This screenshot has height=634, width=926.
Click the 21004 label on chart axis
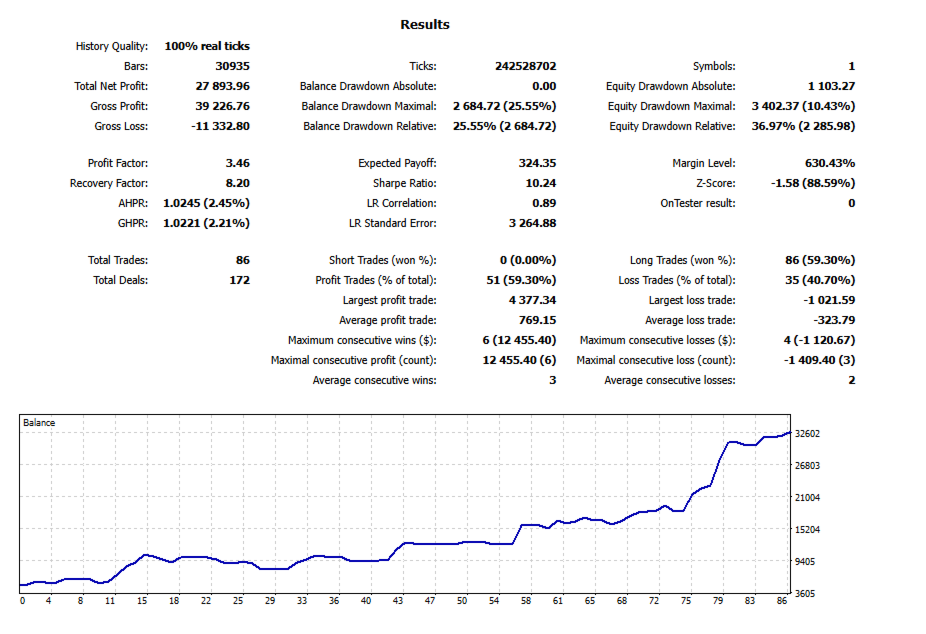(807, 498)
